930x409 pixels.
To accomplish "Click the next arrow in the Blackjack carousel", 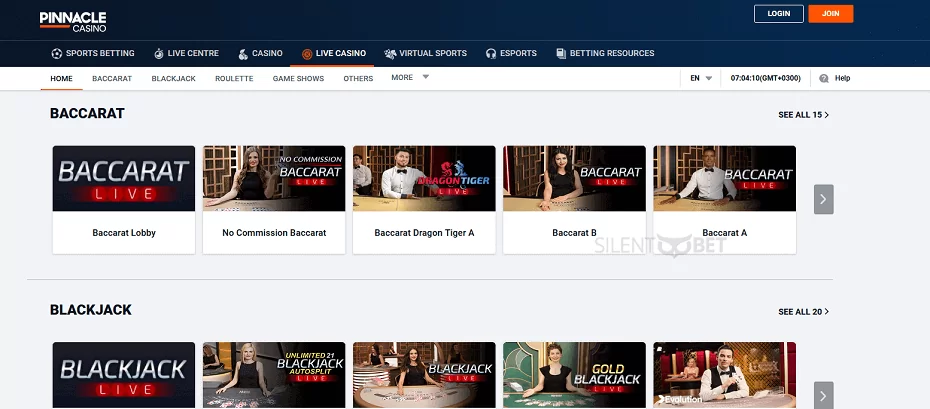I will click(x=823, y=395).
